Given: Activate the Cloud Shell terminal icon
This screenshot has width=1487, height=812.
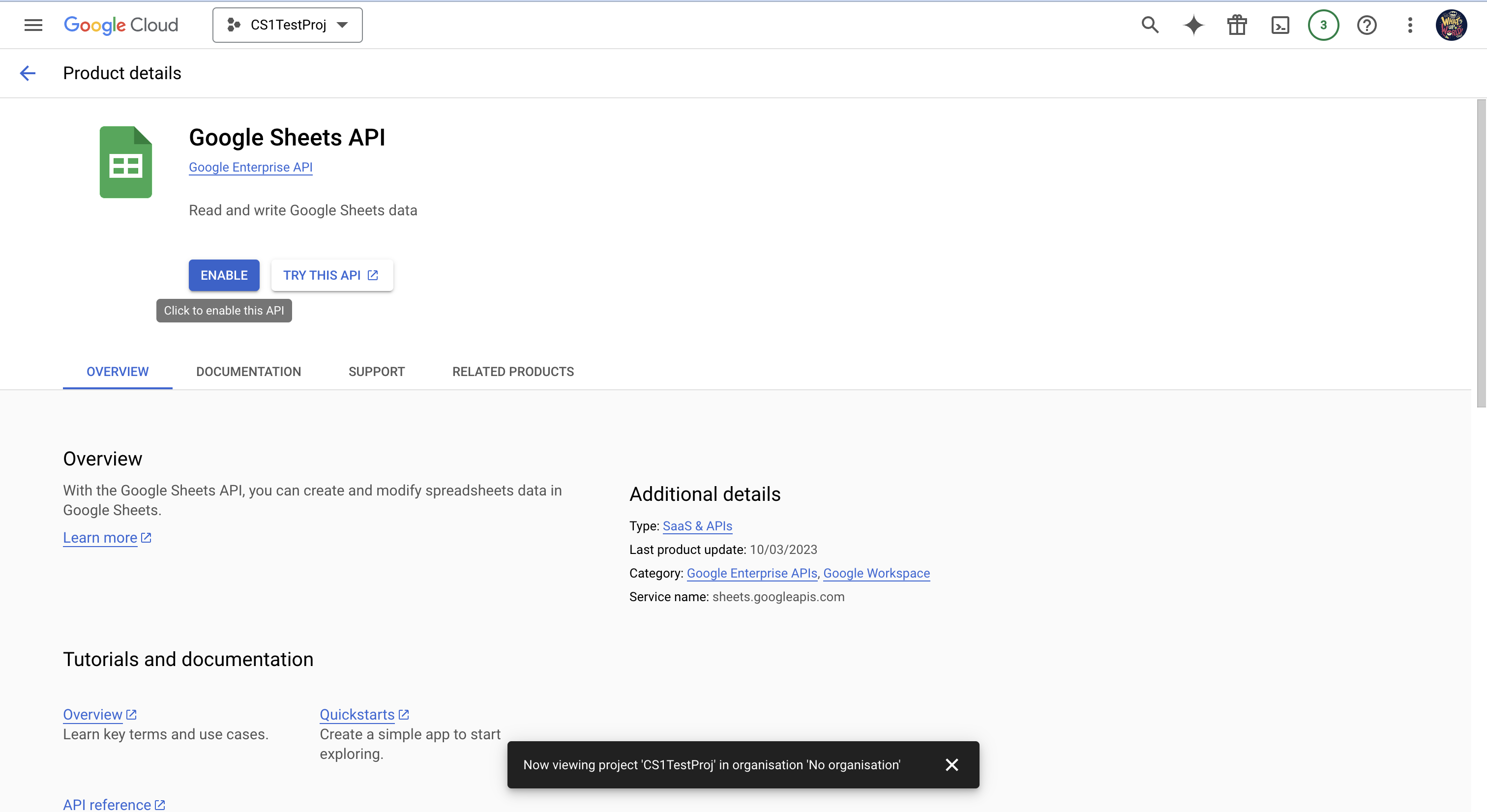Looking at the screenshot, I should point(1280,25).
